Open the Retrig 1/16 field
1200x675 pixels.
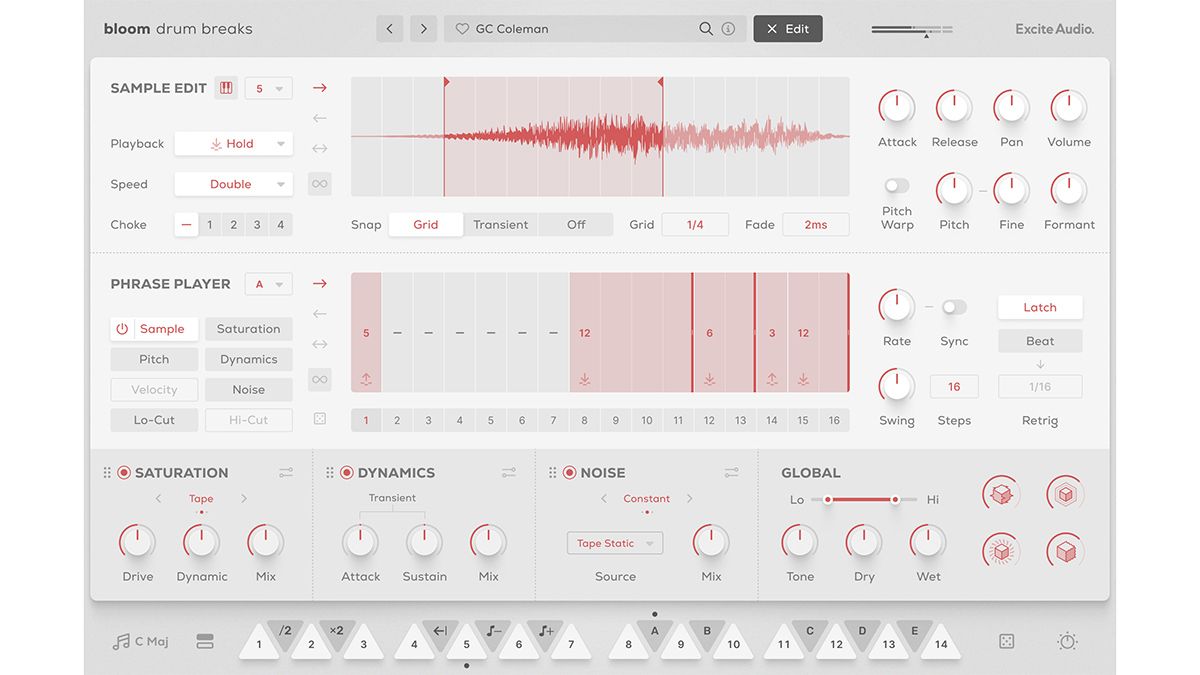point(1040,386)
